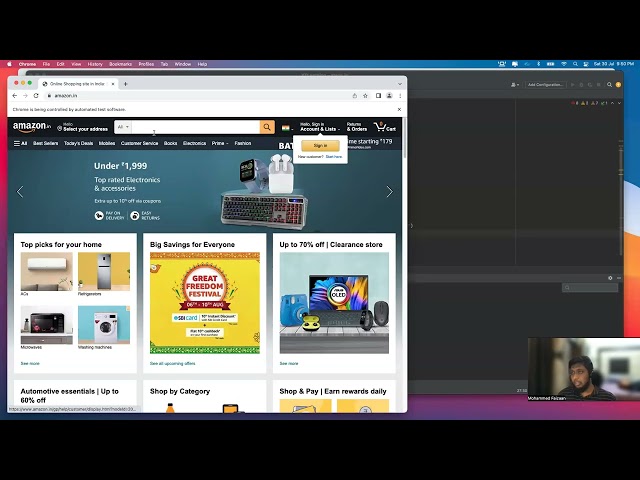Viewport: 640px width, 480px height.
Task: Click 'See more' under Top picks for your home
Action: tap(30, 363)
